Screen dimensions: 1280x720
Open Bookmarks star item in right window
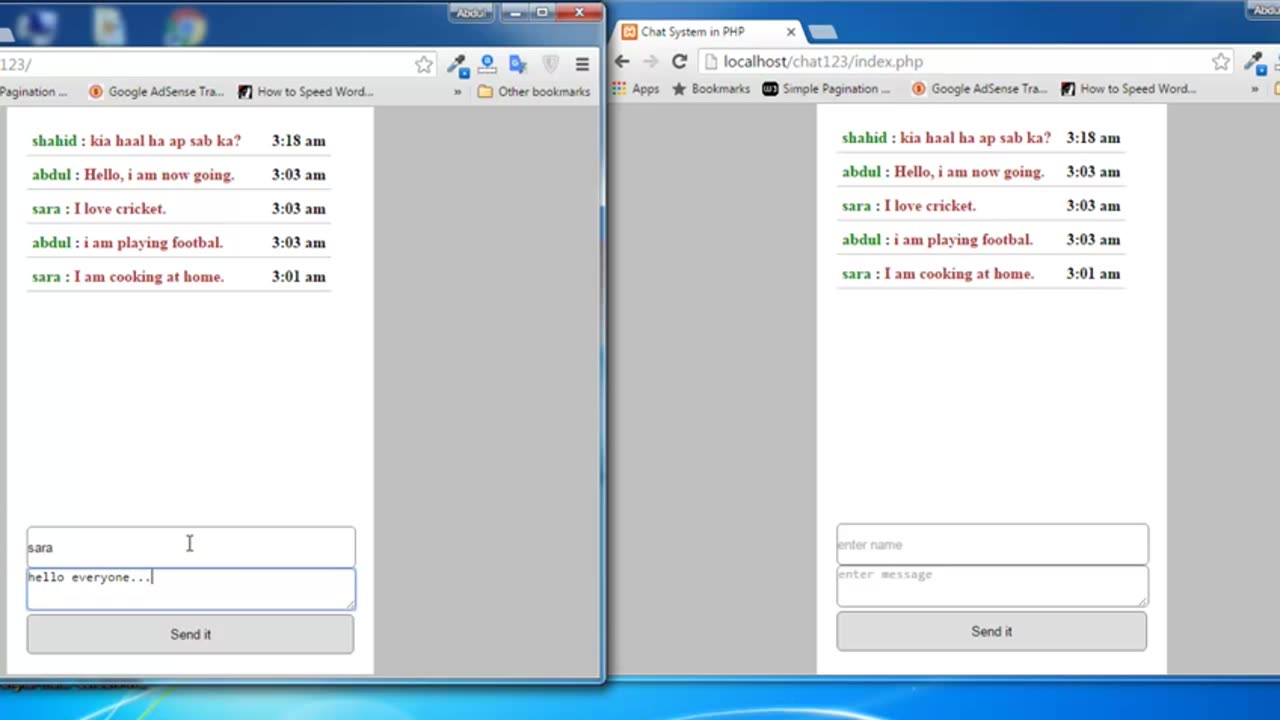(711, 89)
